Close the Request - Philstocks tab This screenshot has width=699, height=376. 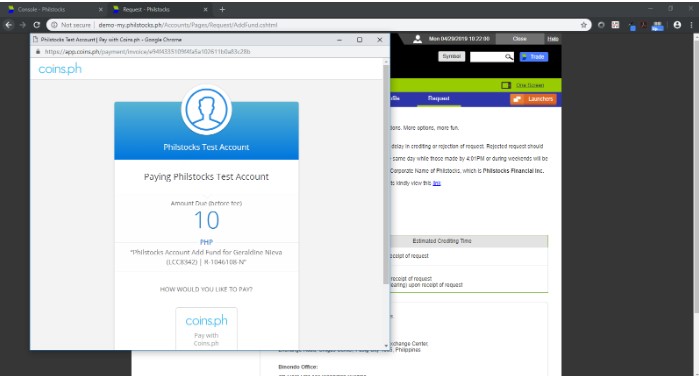(x=206, y=9)
